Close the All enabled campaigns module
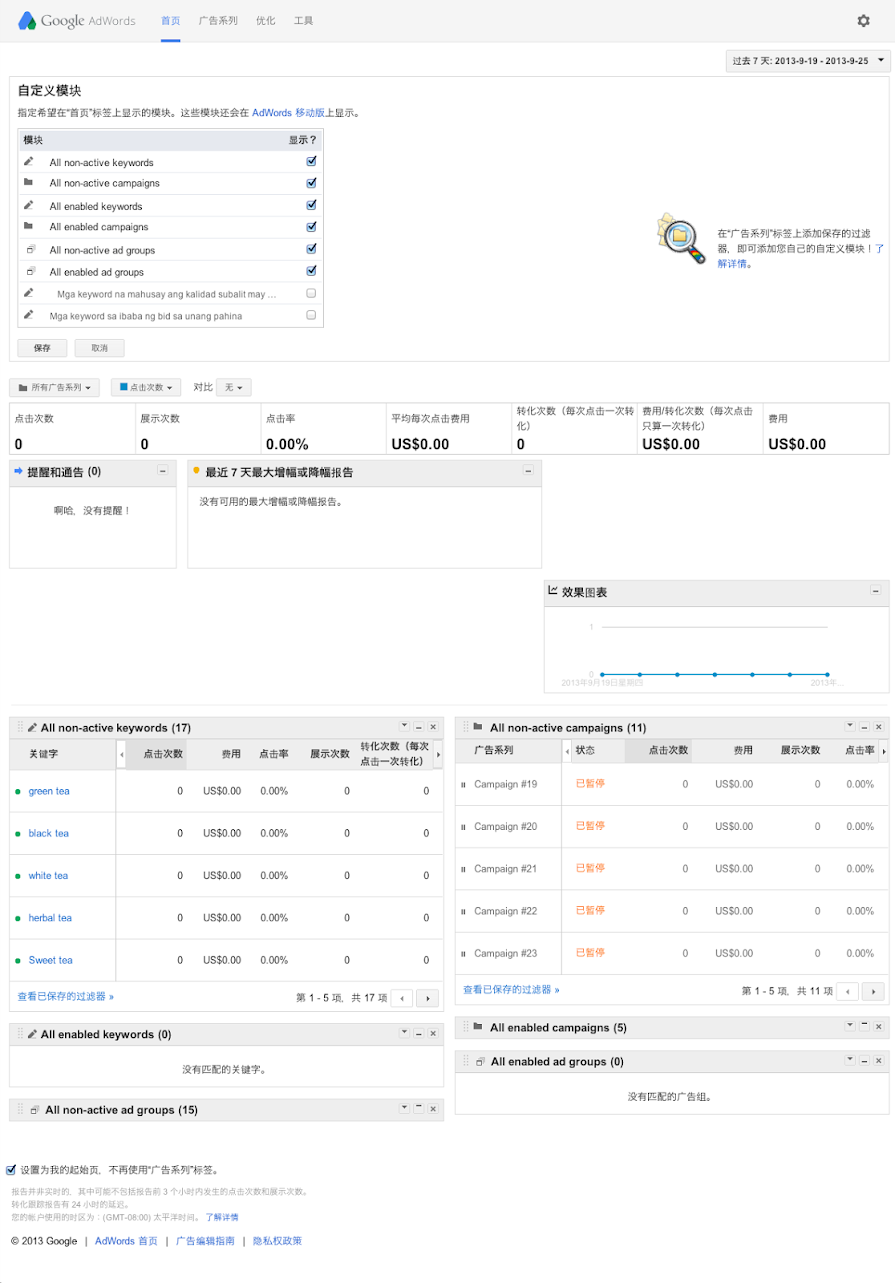The image size is (895, 1283). (x=879, y=1026)
